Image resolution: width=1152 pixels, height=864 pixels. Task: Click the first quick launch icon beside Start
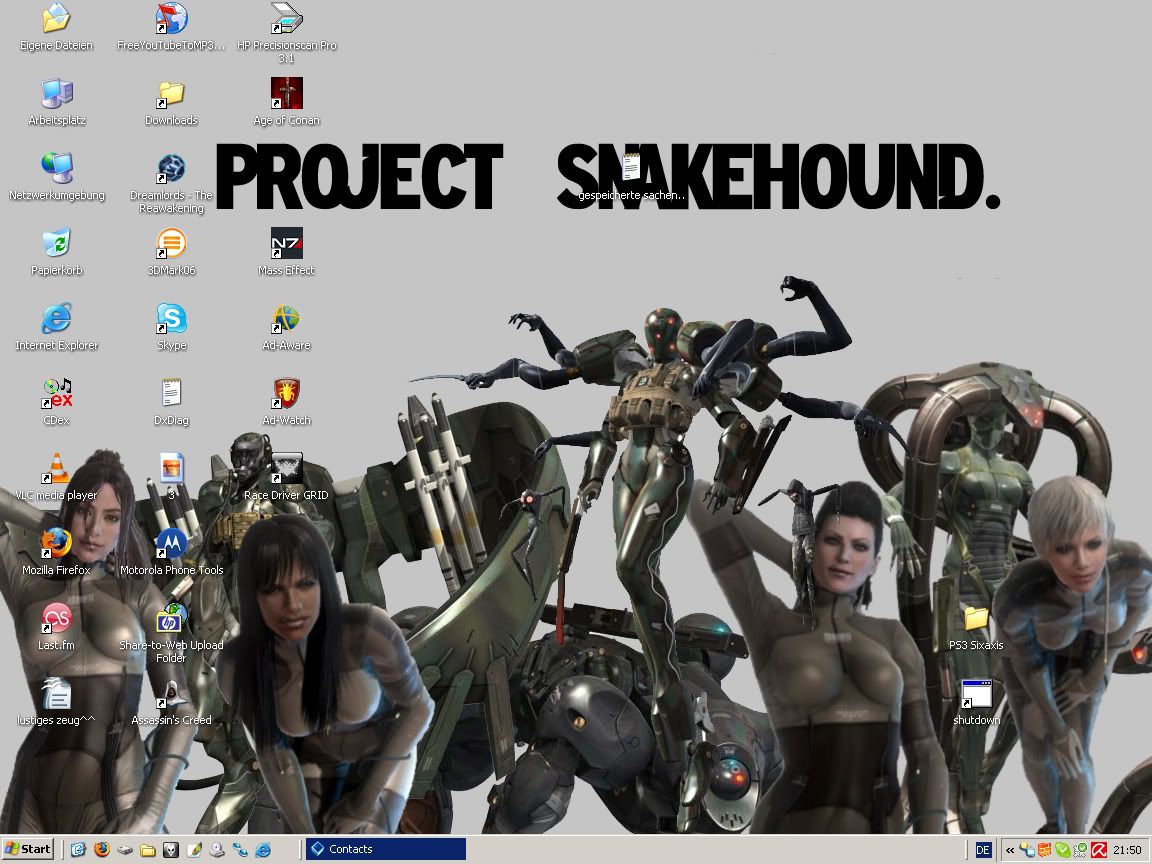coord(78,849)
